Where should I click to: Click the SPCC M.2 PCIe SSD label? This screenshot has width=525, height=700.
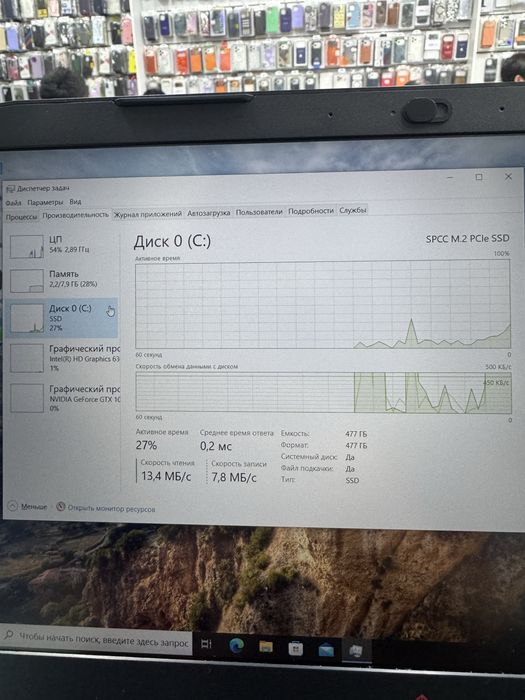(467, 238)
